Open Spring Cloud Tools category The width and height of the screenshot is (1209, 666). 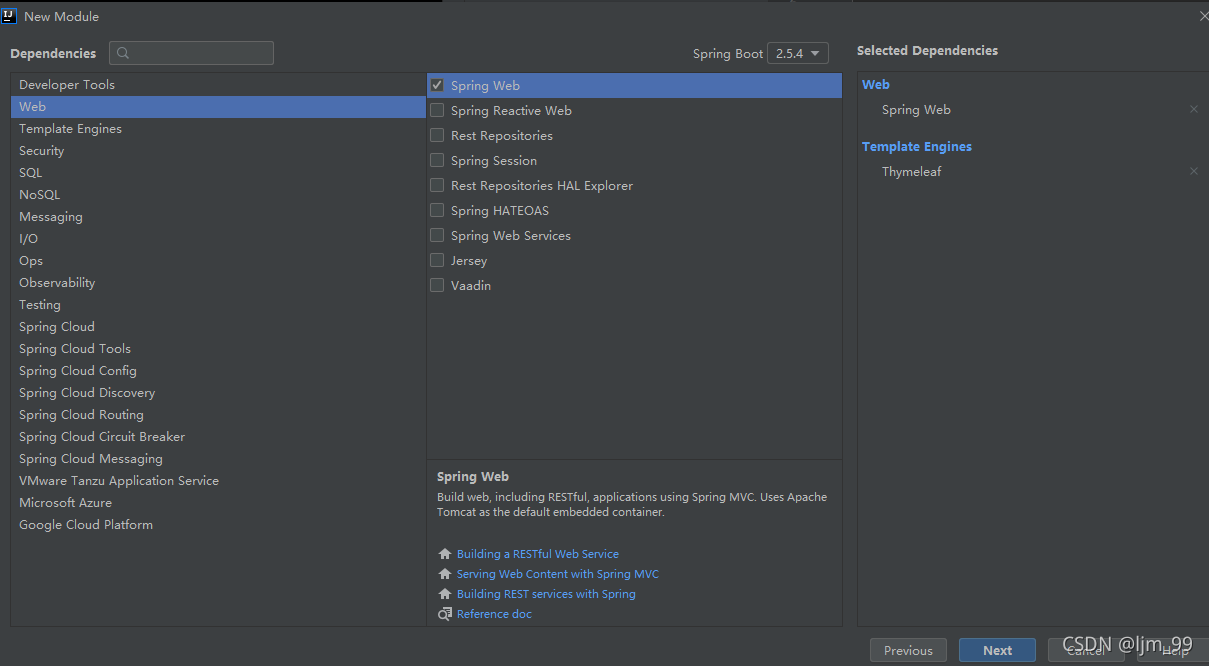tap(218, 349)
